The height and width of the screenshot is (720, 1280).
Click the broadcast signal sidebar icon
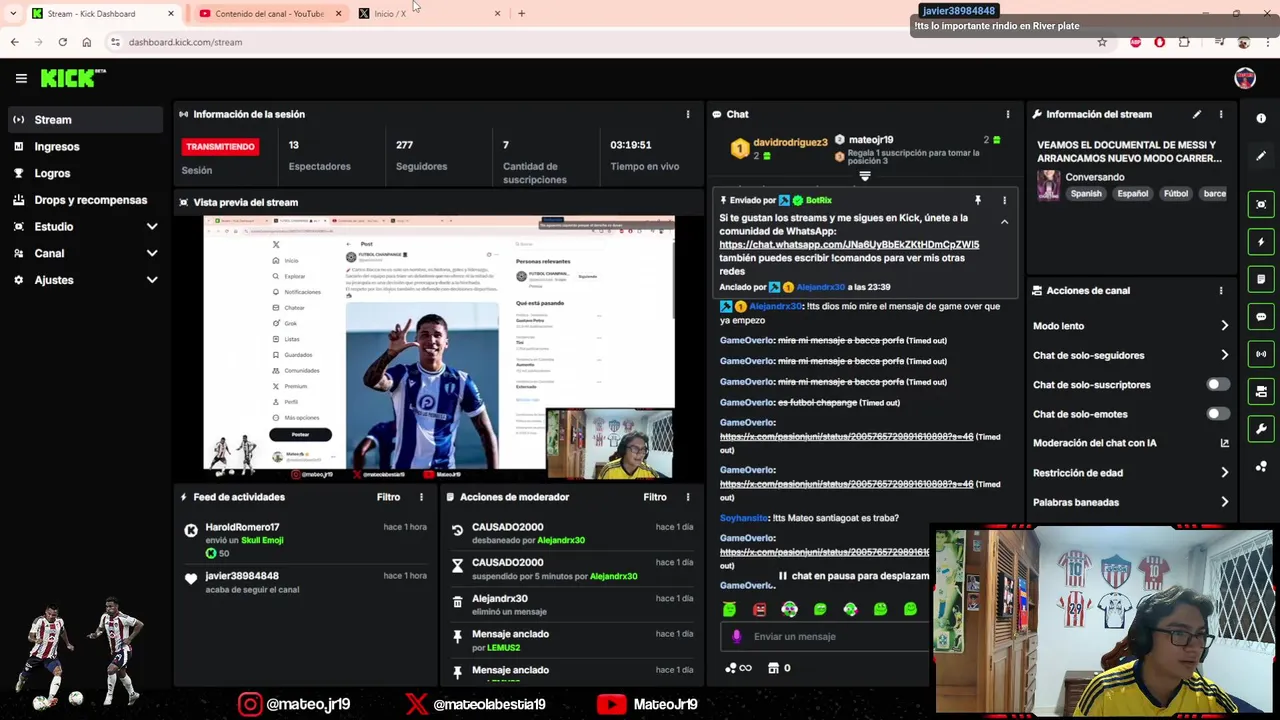point(1261,354)
